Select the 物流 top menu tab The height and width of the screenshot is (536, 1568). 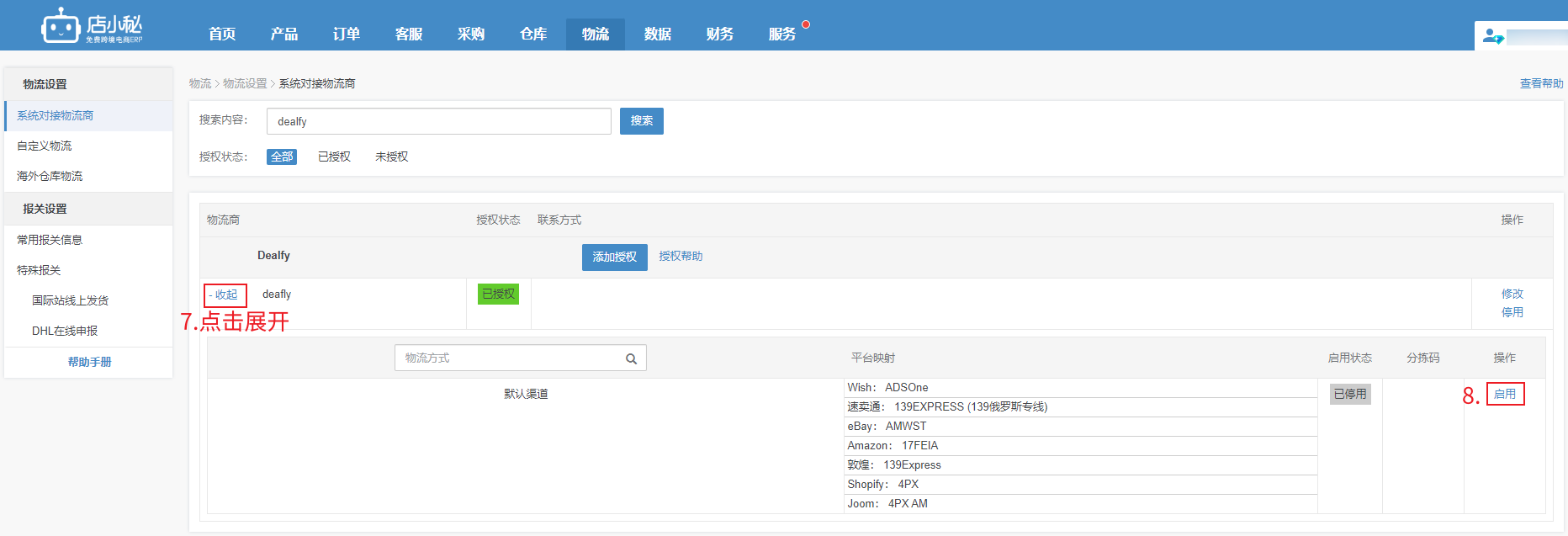coord(596,34)
